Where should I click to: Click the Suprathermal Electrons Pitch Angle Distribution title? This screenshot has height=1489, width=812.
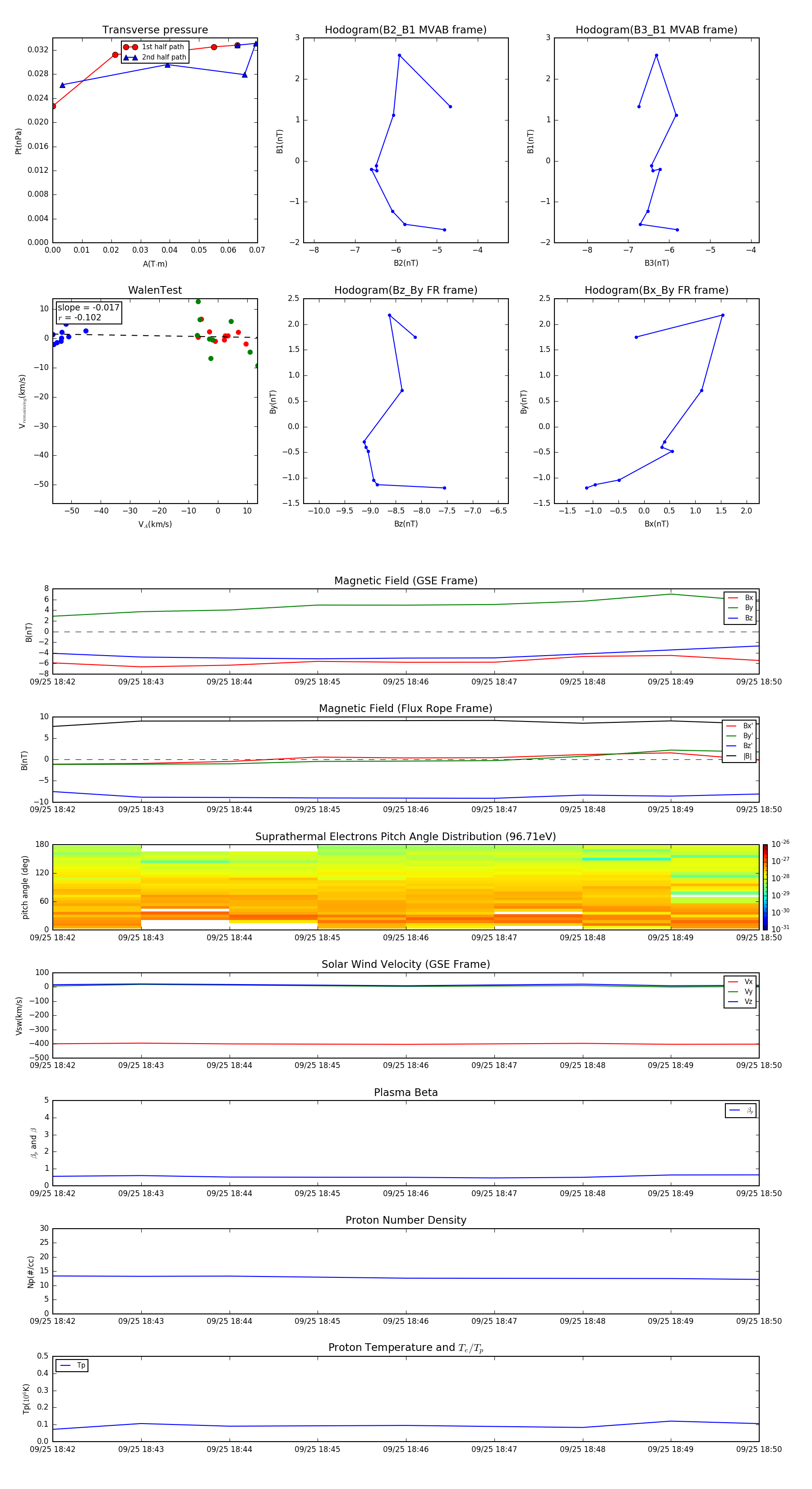click(x=406, y=837)
